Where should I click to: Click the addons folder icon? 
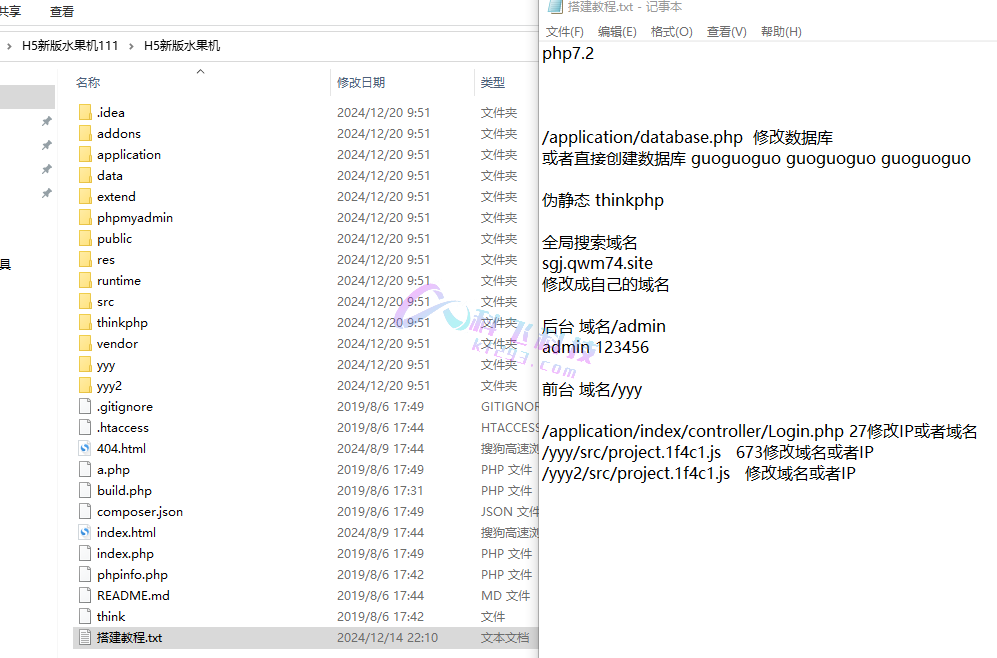click(85, 134)
